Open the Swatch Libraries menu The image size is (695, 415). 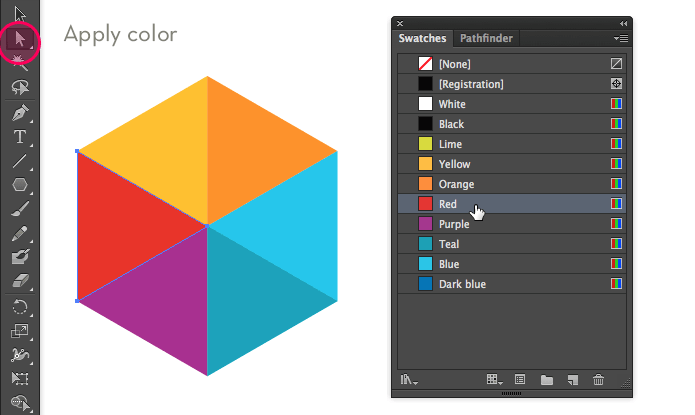click(x=408, y=380)
